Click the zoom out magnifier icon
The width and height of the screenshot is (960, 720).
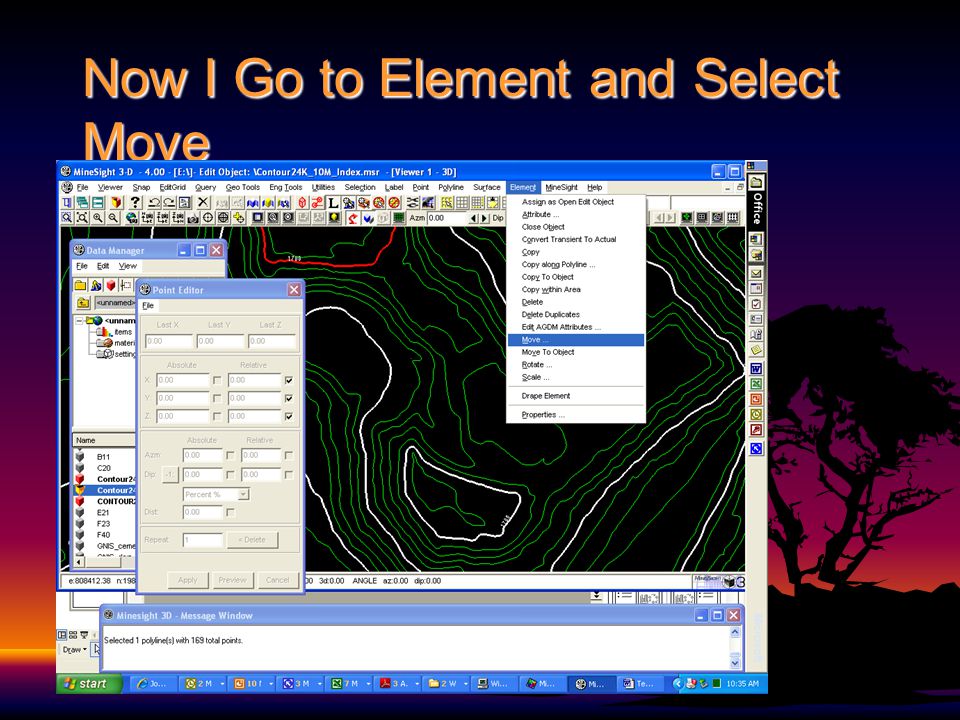(113, 217)
